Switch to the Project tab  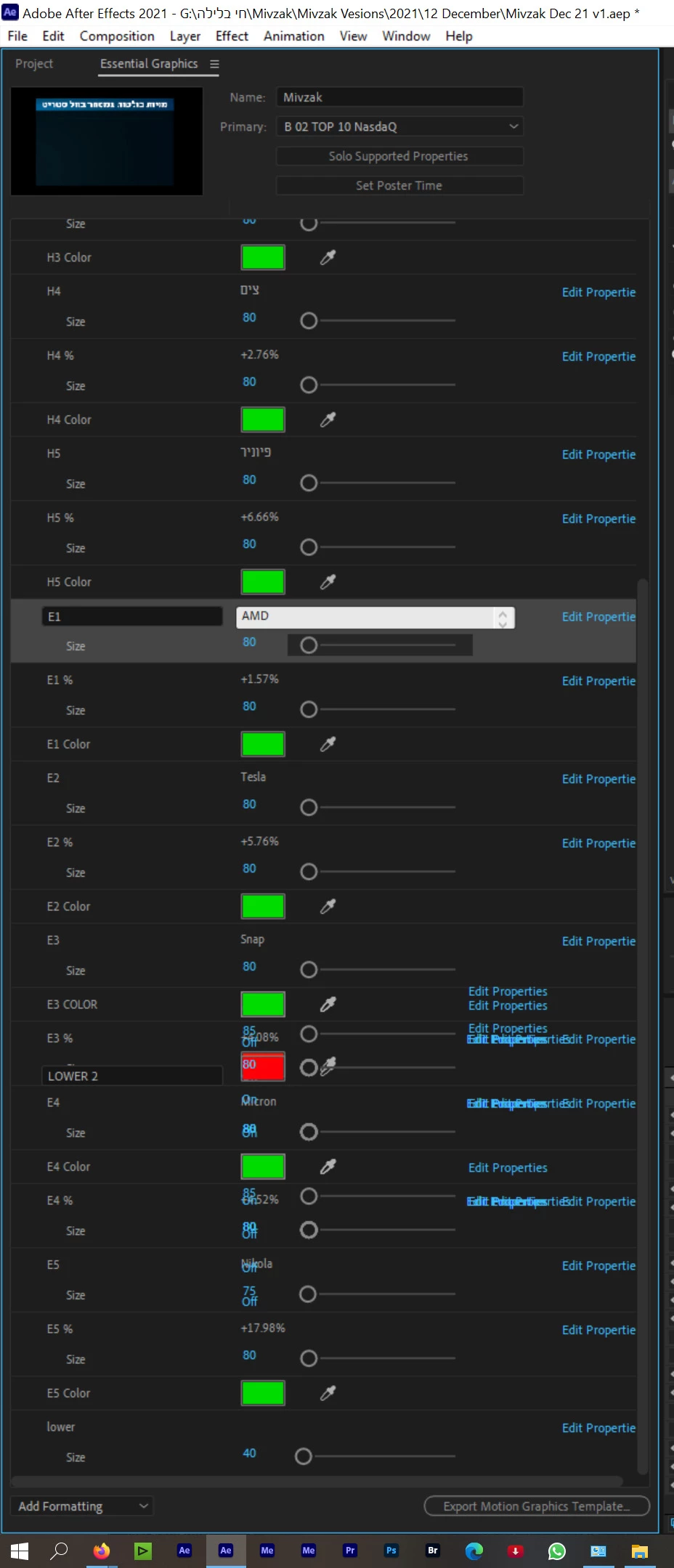pyautogui.click(x=34, y=64)
